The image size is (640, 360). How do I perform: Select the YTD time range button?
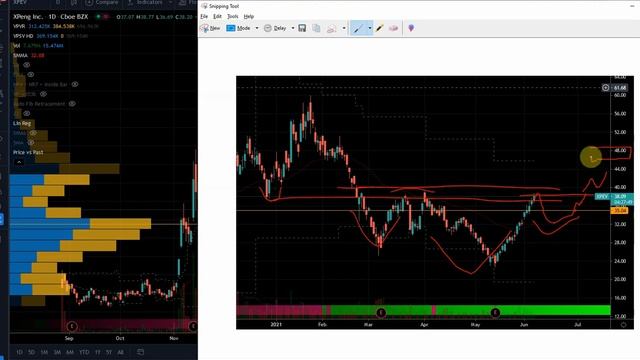pyautogui.click(x=84, y=352)
